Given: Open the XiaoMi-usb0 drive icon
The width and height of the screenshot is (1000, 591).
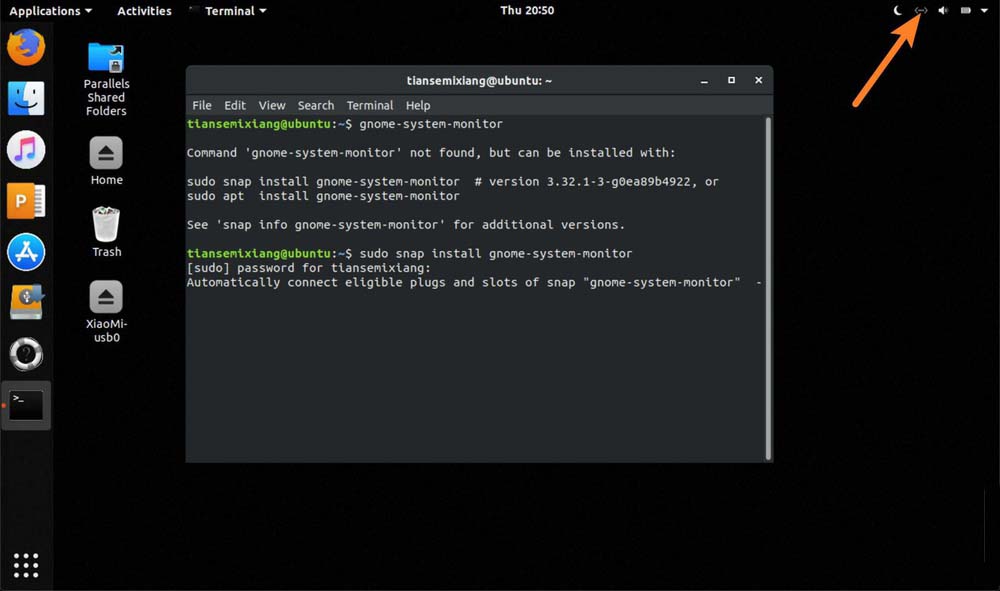Looking at the screenshot, I should 106,297.
